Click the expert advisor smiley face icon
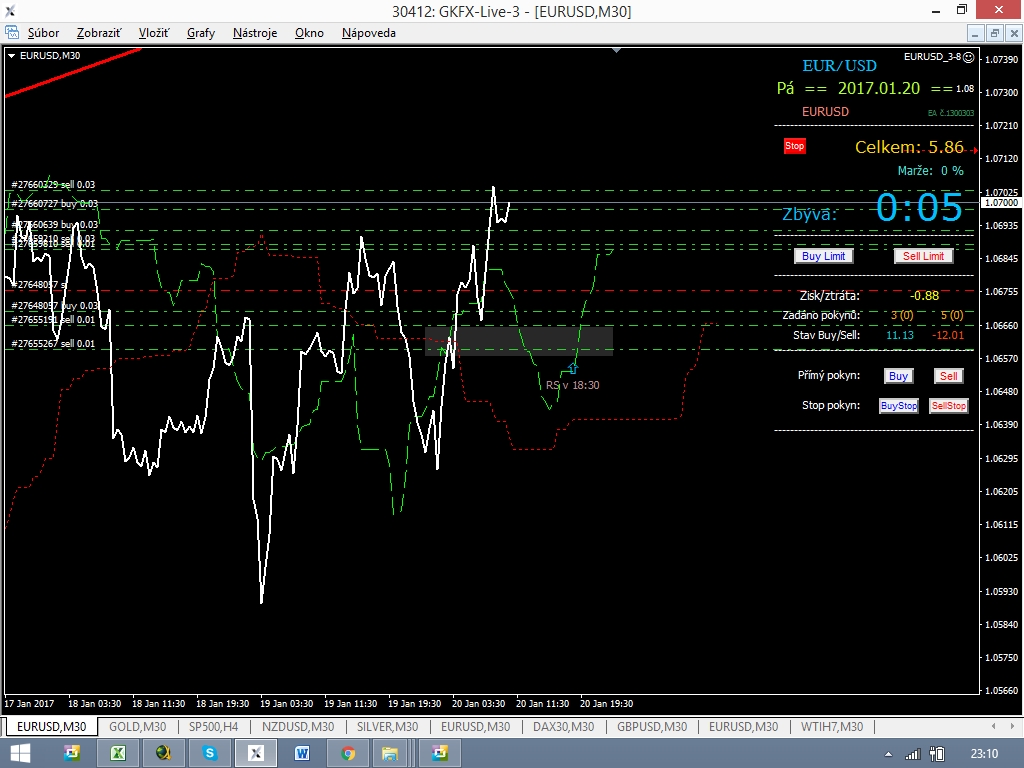Screen dimensions: 1024x768 [x=968, y=57]
